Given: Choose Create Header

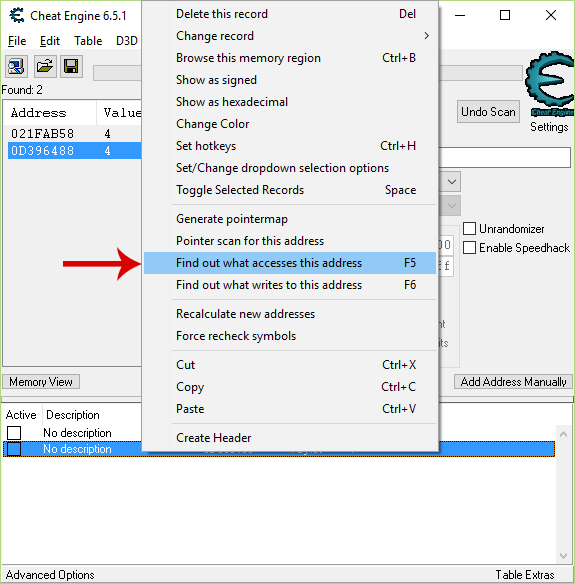Looking at the screenshot, I should click(290, 438).
